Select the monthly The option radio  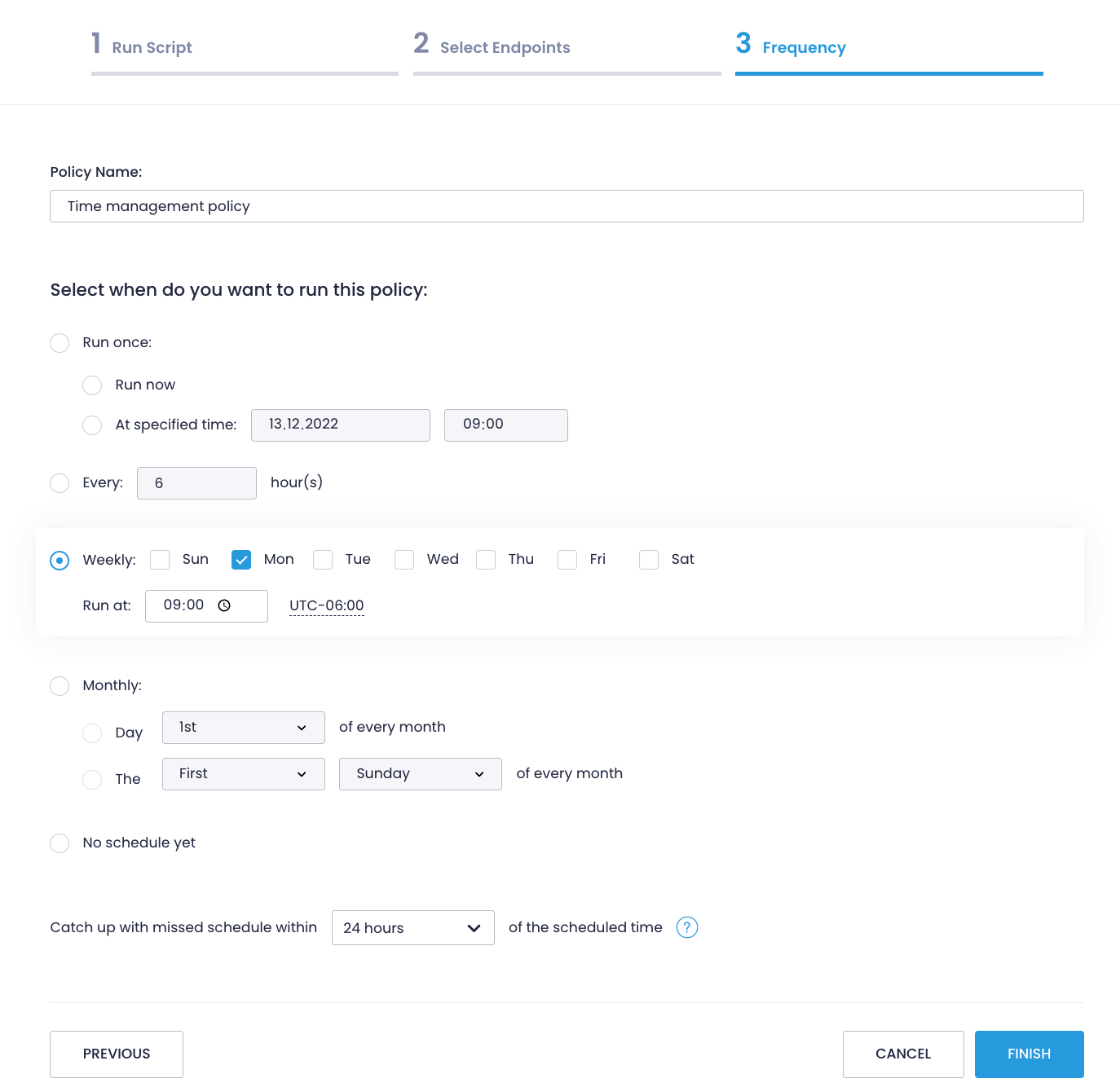pyautogui.click(x=92, y=780)
